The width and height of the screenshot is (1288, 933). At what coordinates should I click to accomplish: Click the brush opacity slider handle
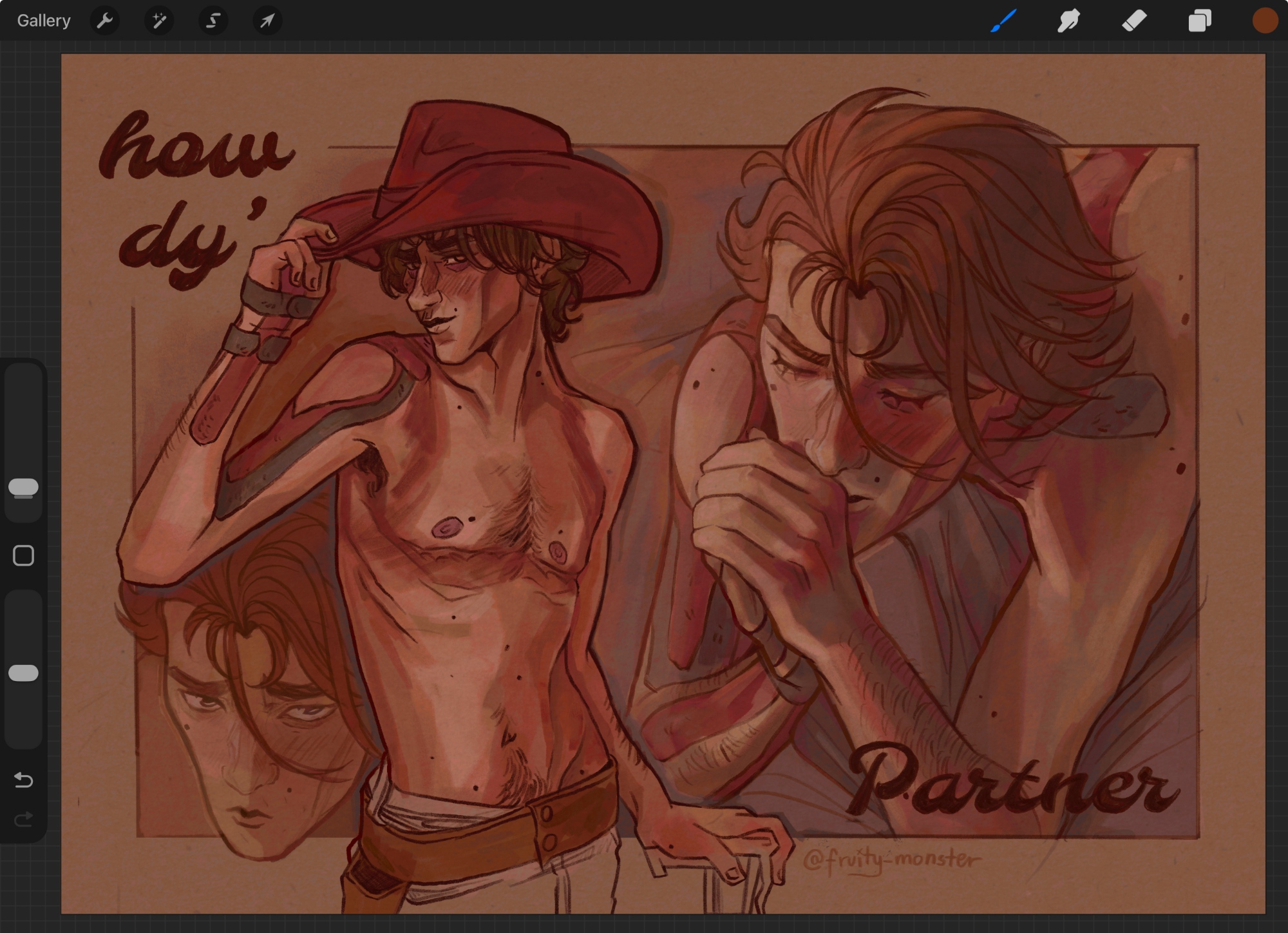(23, 673)
